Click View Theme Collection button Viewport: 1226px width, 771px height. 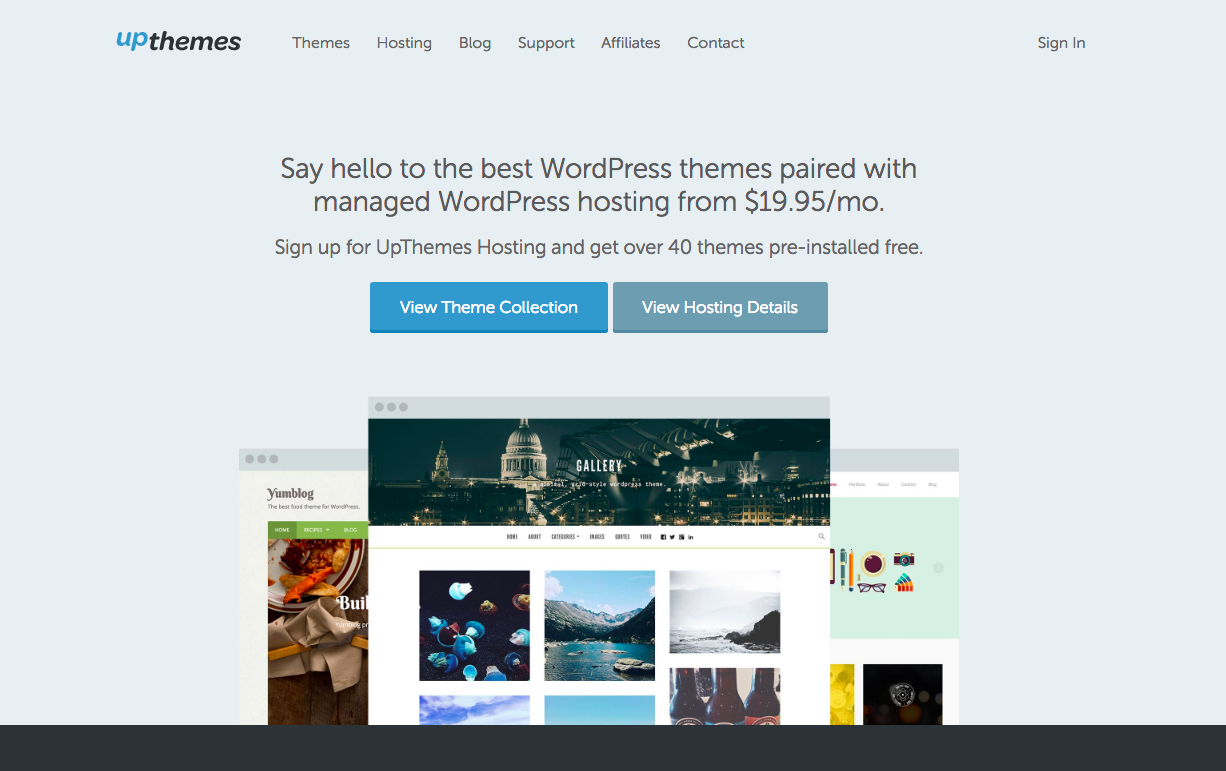[489, 307]
